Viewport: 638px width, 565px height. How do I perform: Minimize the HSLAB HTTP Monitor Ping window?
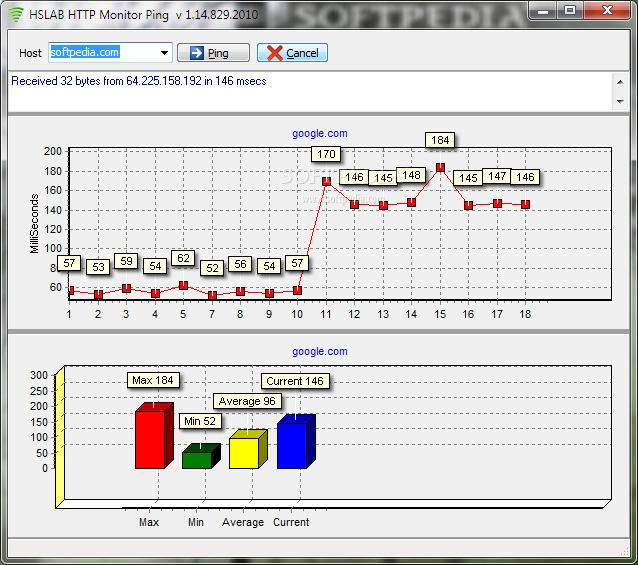coord(543,11)
